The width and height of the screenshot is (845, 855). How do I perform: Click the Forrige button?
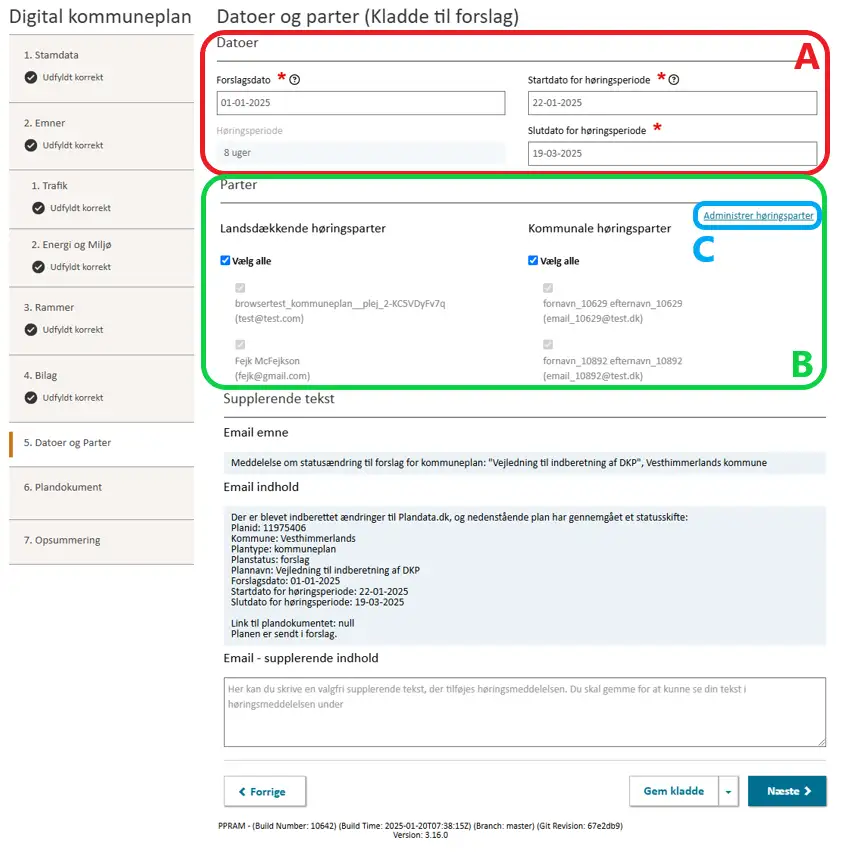coord(265,791)
